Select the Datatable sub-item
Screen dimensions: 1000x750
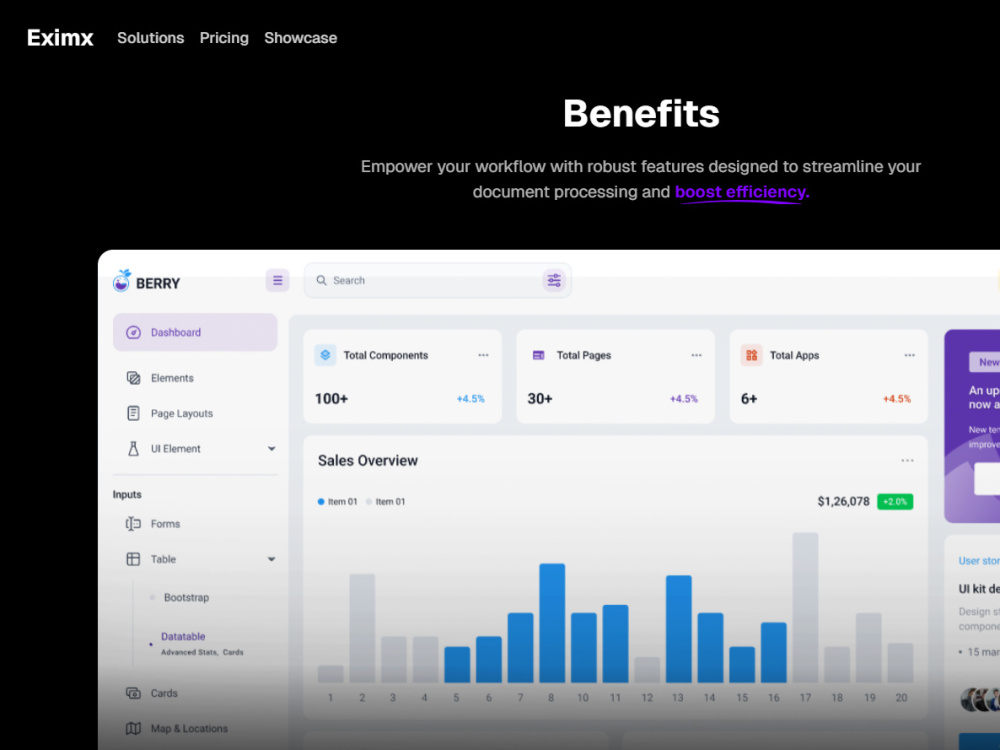[x=183, y=636]
